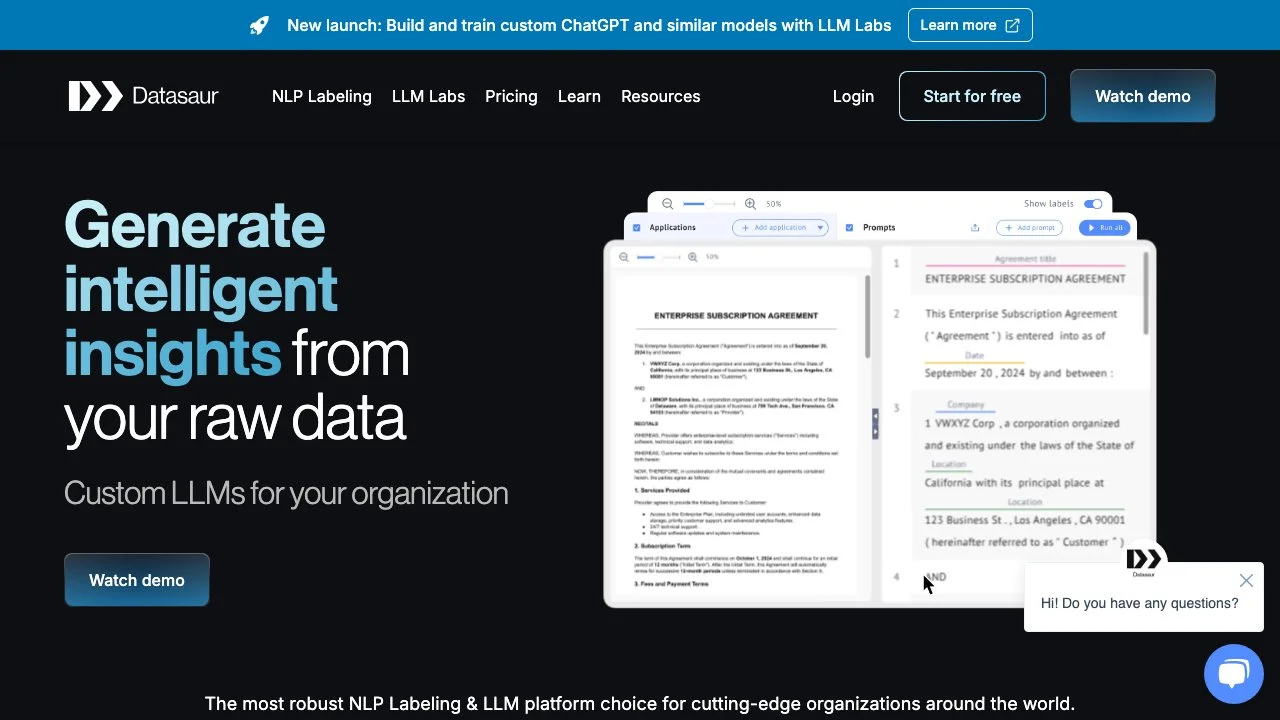Click the 'Hi! Do you have any questions?' message
Screen dimensions: 1280x720
coord(1139,603)
